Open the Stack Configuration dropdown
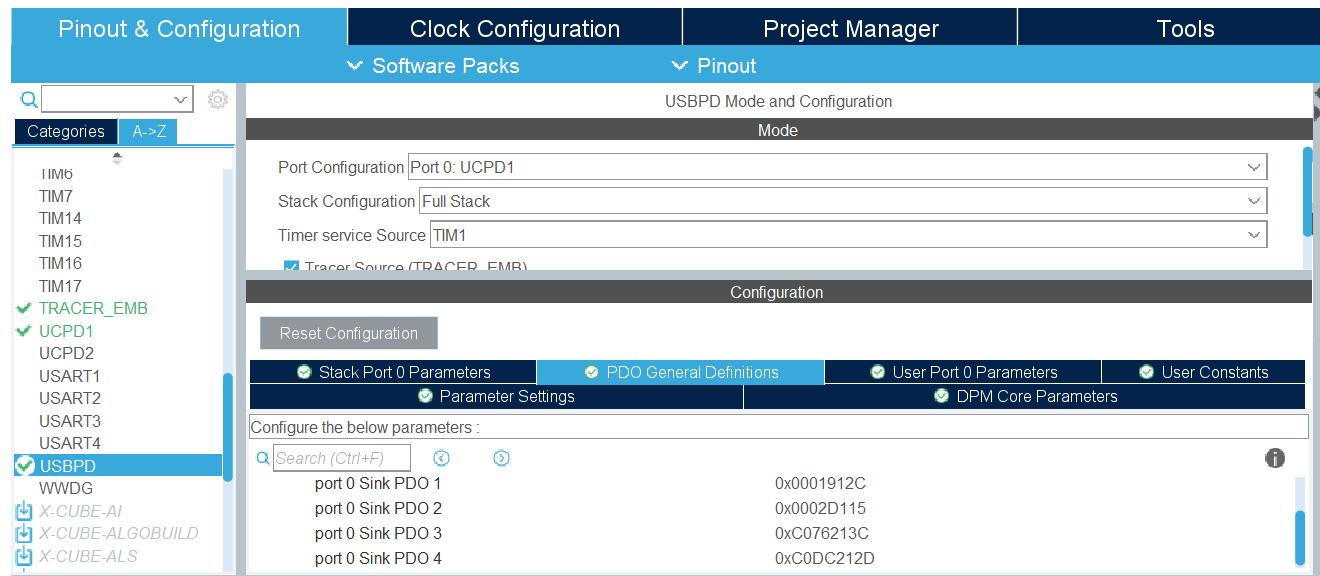 [1253, 200]
